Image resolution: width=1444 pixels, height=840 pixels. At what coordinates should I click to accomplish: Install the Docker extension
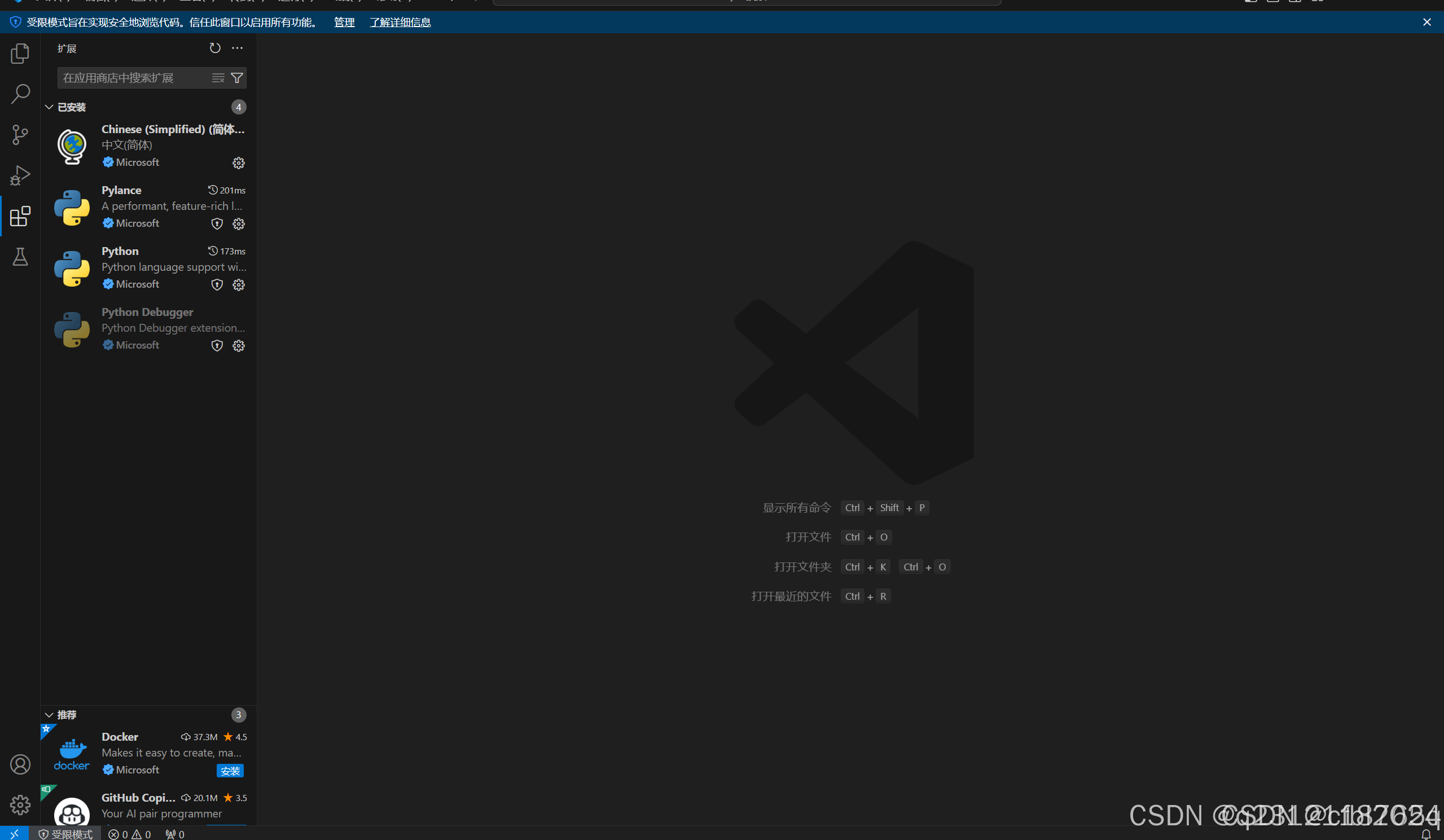230,771
